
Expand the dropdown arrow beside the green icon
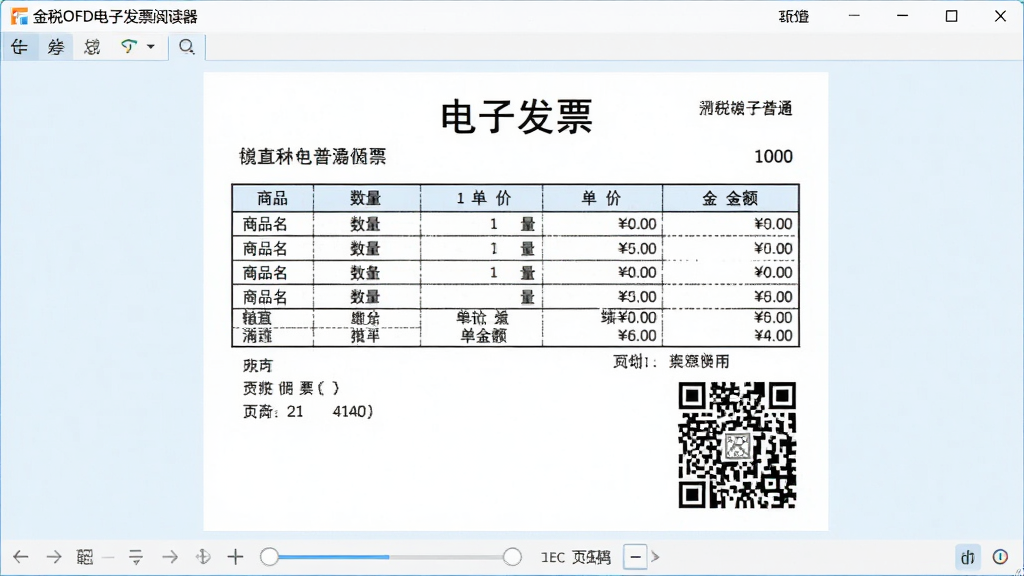click(x=151, y=46)
